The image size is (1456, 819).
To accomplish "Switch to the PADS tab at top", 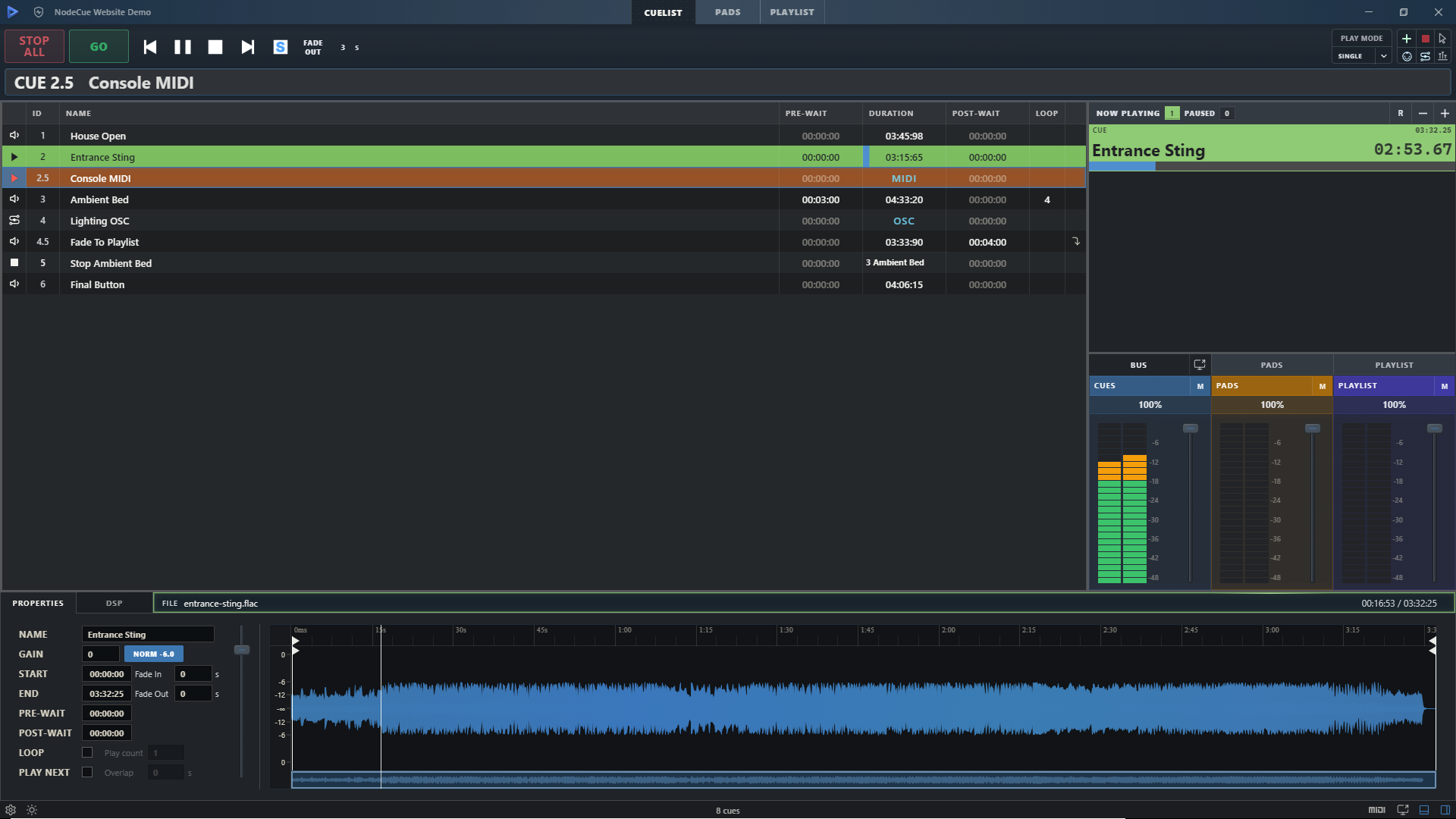I will coord(727,12).
